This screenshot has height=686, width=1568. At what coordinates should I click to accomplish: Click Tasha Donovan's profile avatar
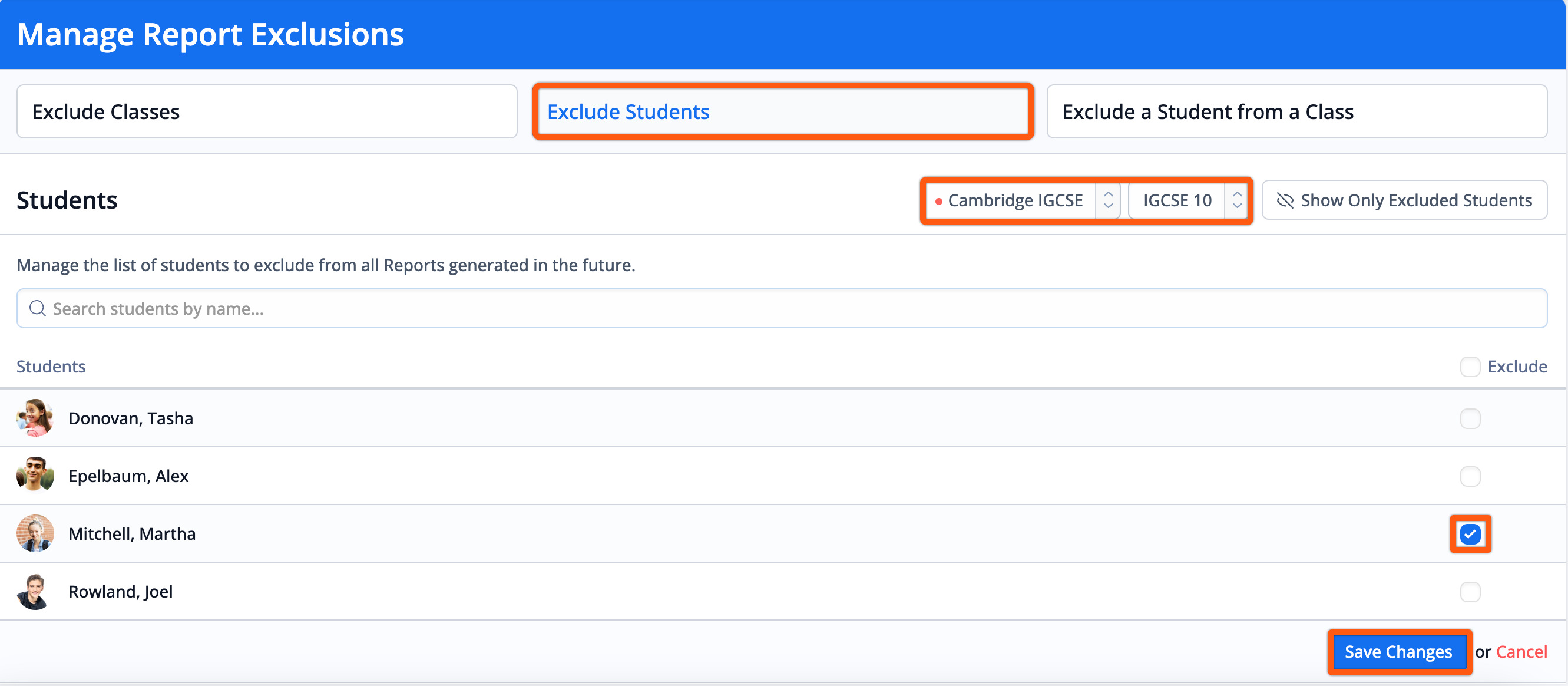[x=35, y=418]
